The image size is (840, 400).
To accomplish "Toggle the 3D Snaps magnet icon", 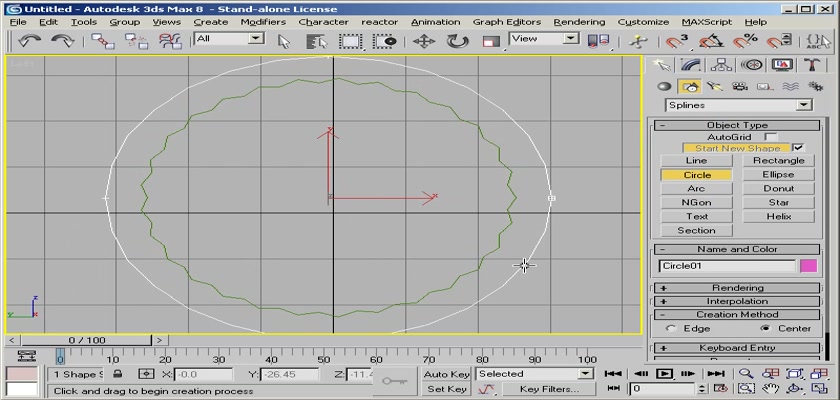I will (x=677, y=41).
